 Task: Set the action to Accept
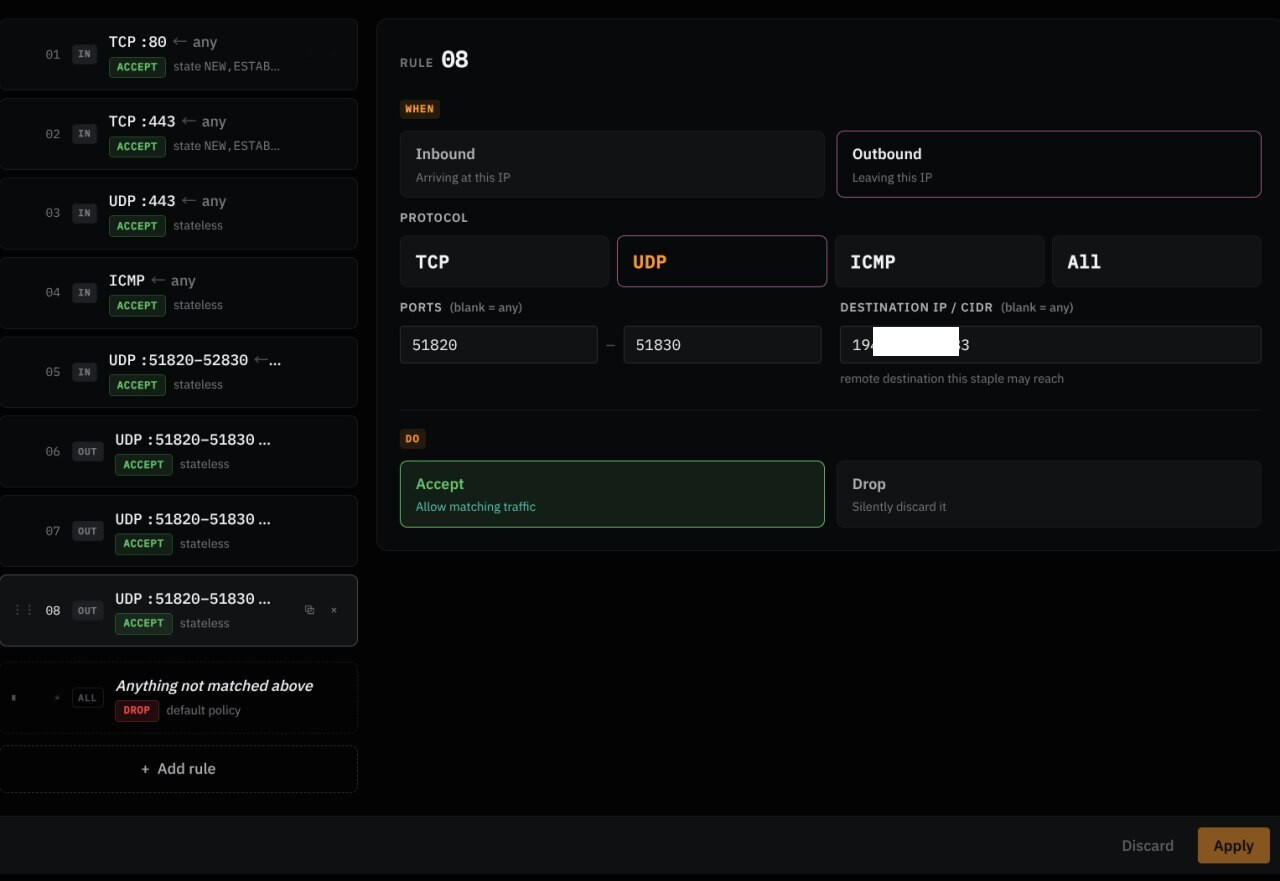612,494
